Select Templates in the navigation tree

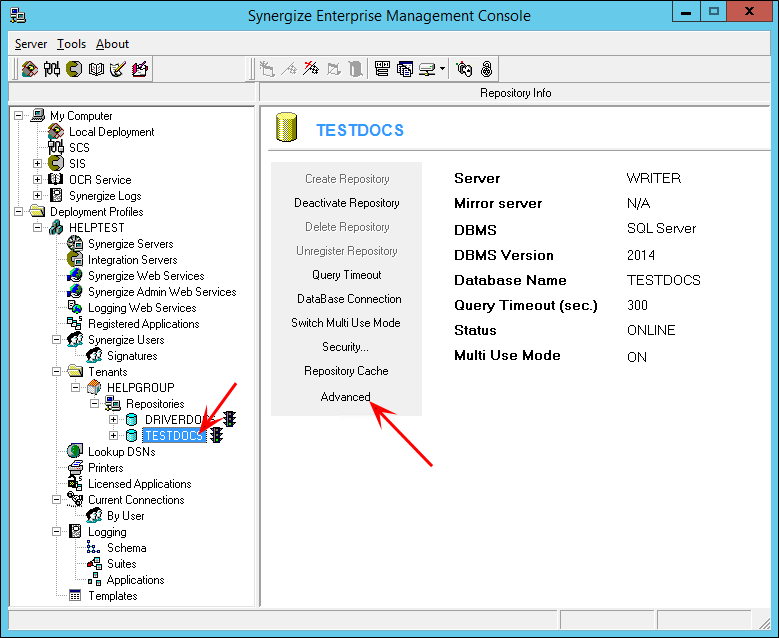112,596
